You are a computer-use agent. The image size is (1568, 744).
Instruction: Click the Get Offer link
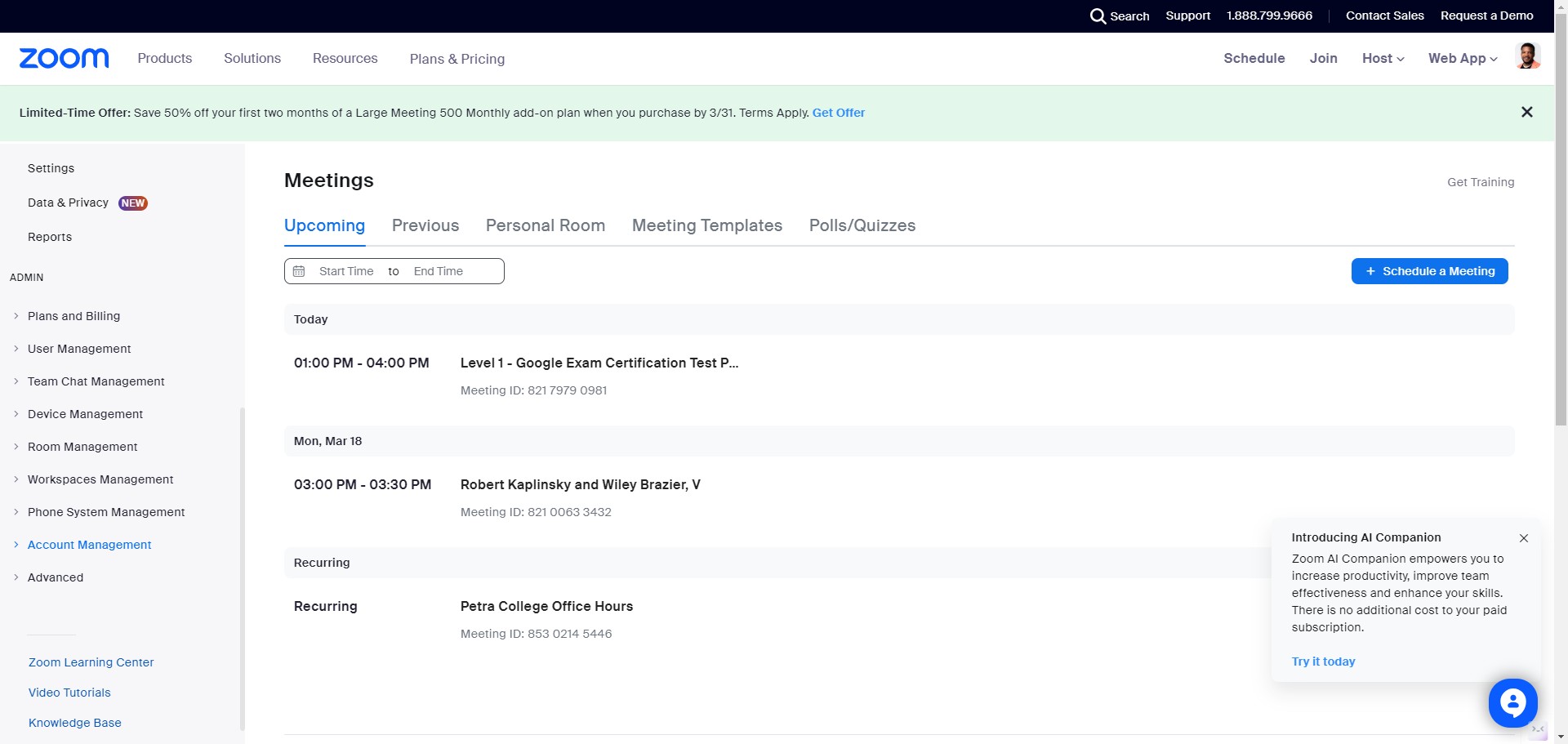[838, 113]
